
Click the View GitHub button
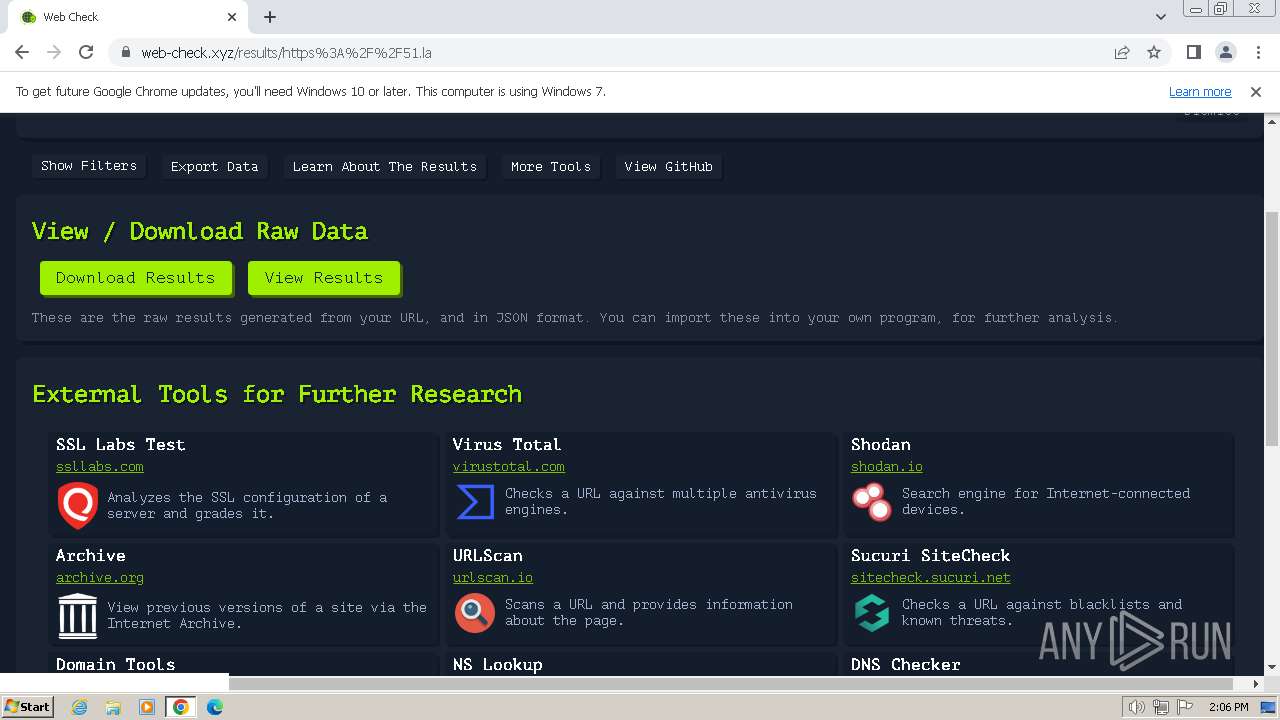(x=668, y=167)
